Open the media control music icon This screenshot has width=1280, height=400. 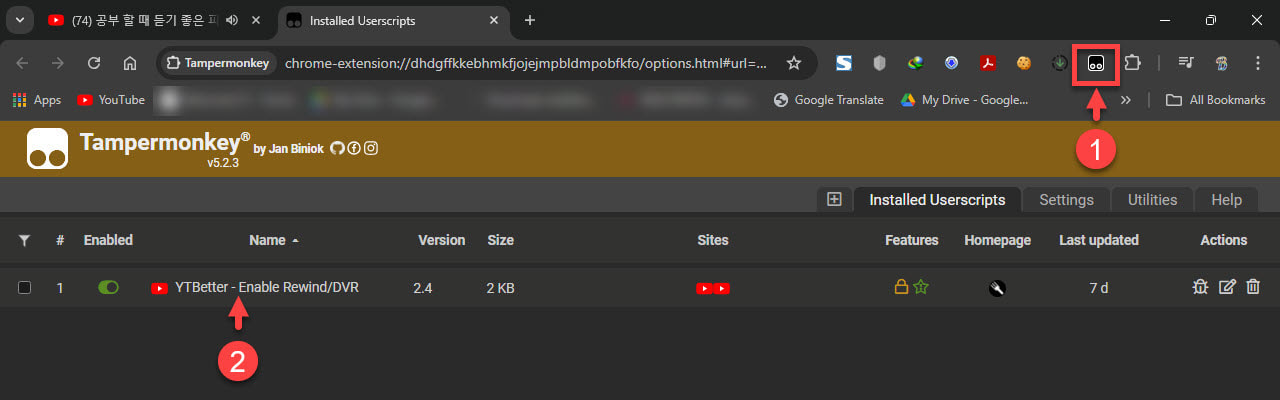tap(1186, 63)
